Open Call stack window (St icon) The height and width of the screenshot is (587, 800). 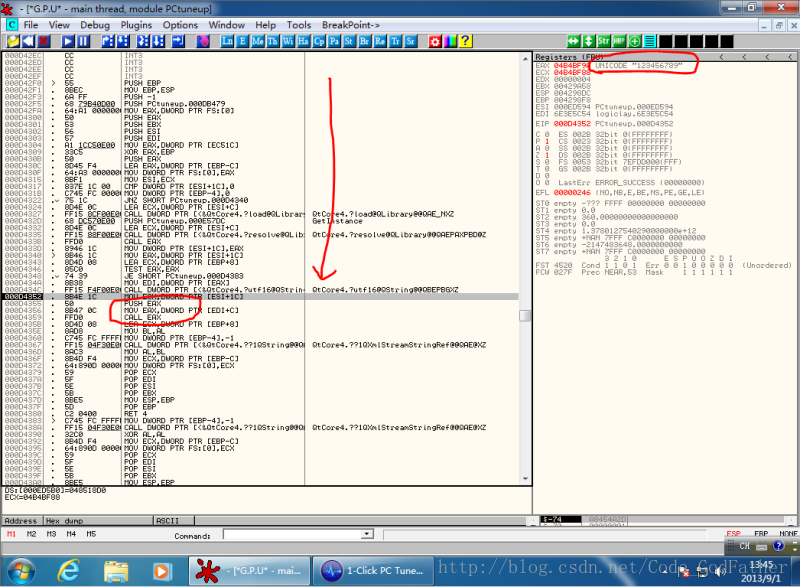pos(349,41)
